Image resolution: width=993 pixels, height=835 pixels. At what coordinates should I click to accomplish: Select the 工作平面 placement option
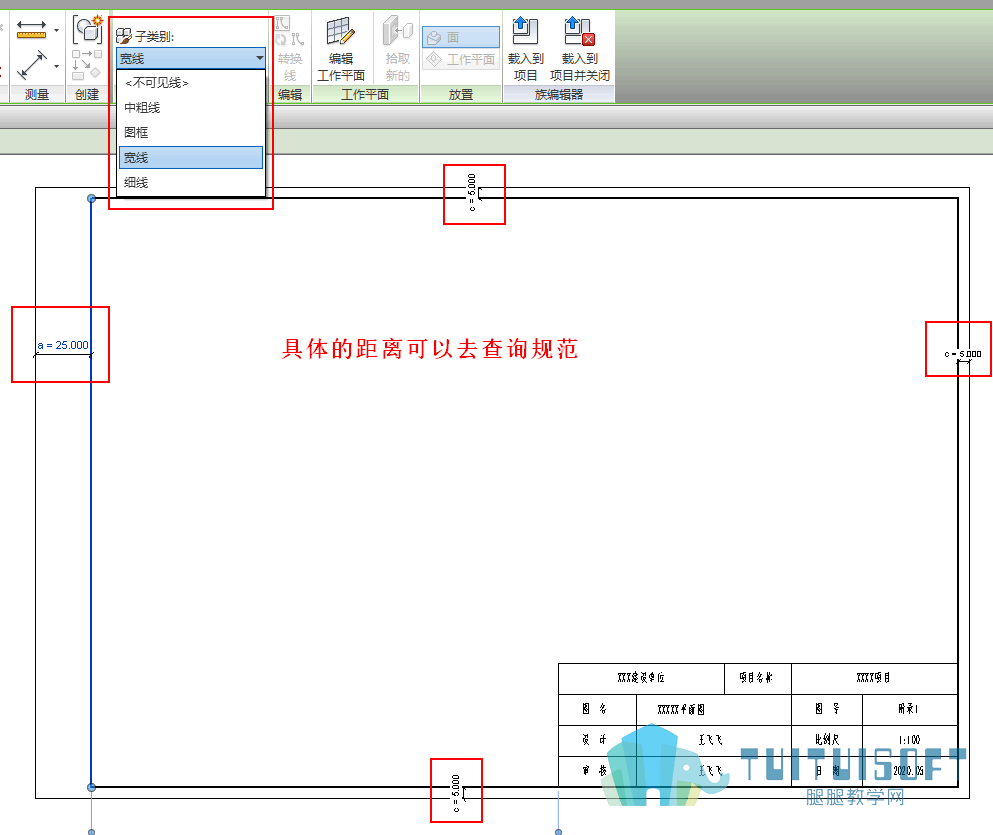click(461, 60)
